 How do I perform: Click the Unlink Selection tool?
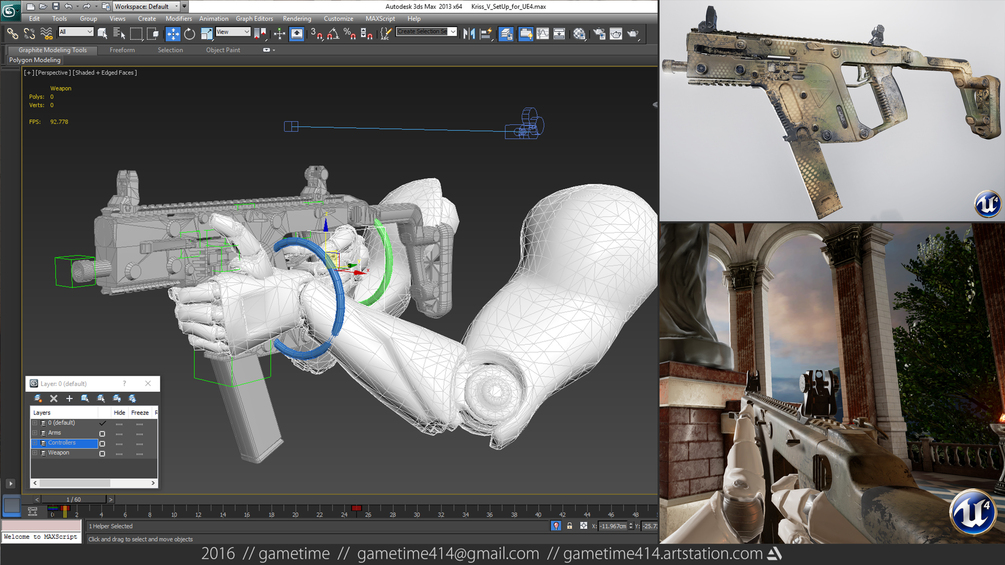click(x=29, y=33)
